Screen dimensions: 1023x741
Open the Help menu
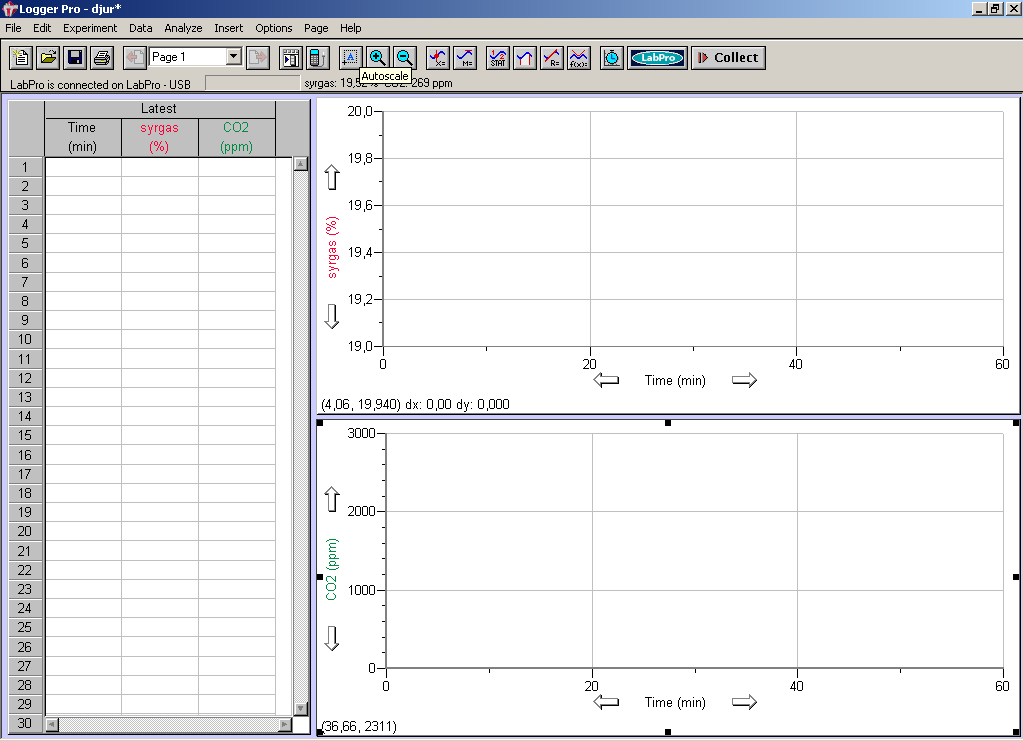coord(350,28)
